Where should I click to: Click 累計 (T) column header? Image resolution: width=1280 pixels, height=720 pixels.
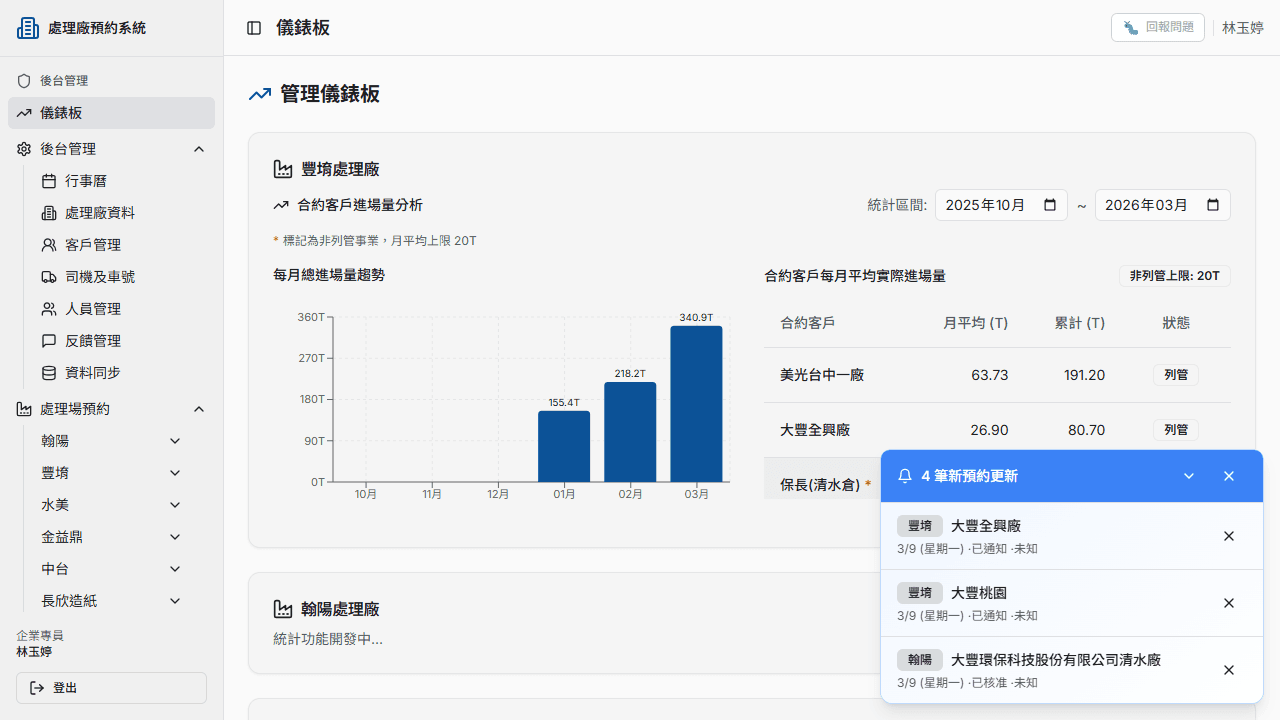click(x=1080, y=323)
